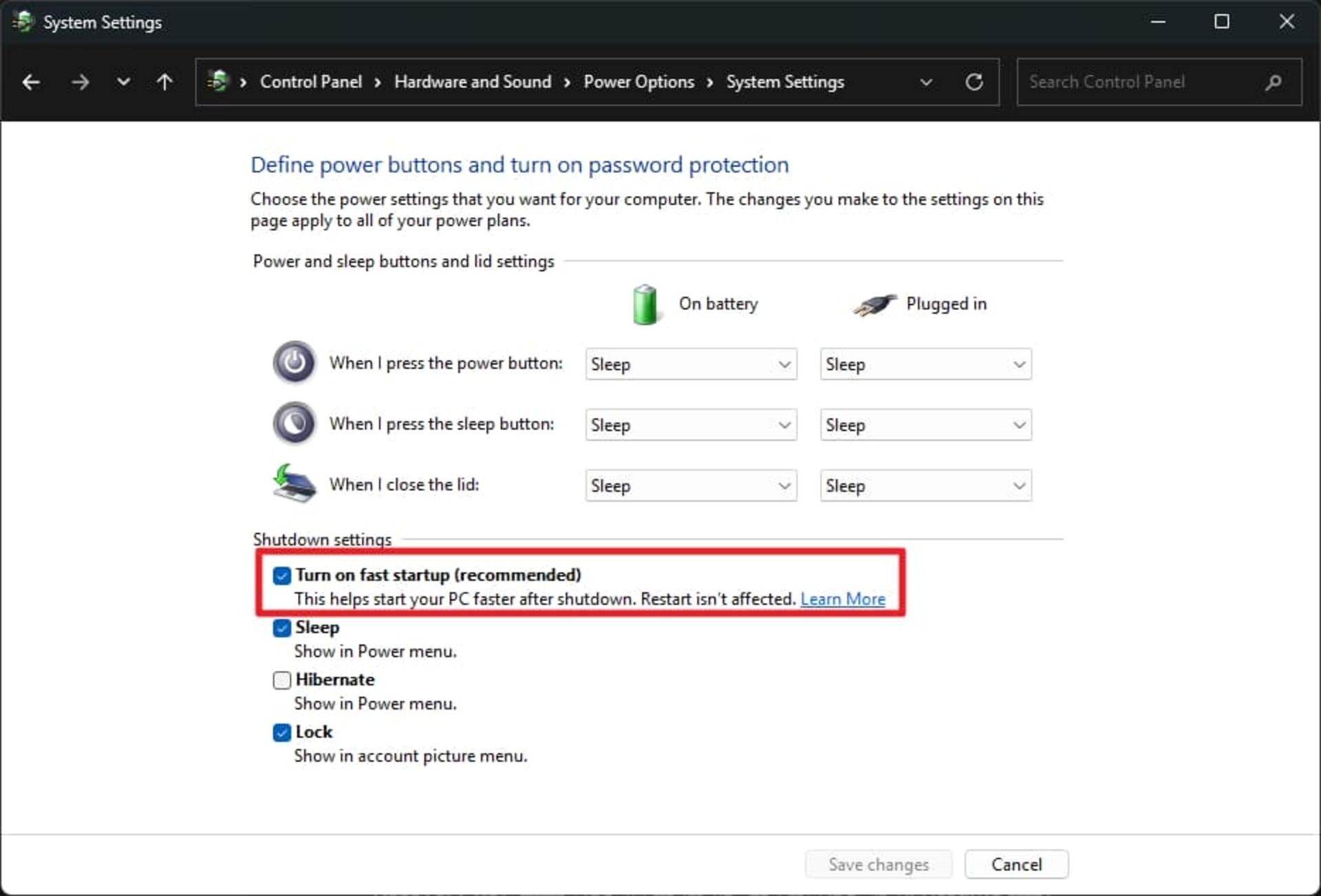
Task: Open recent locations chevron in navigation bar
Action: pyautogui.click(x=123, y=83)
